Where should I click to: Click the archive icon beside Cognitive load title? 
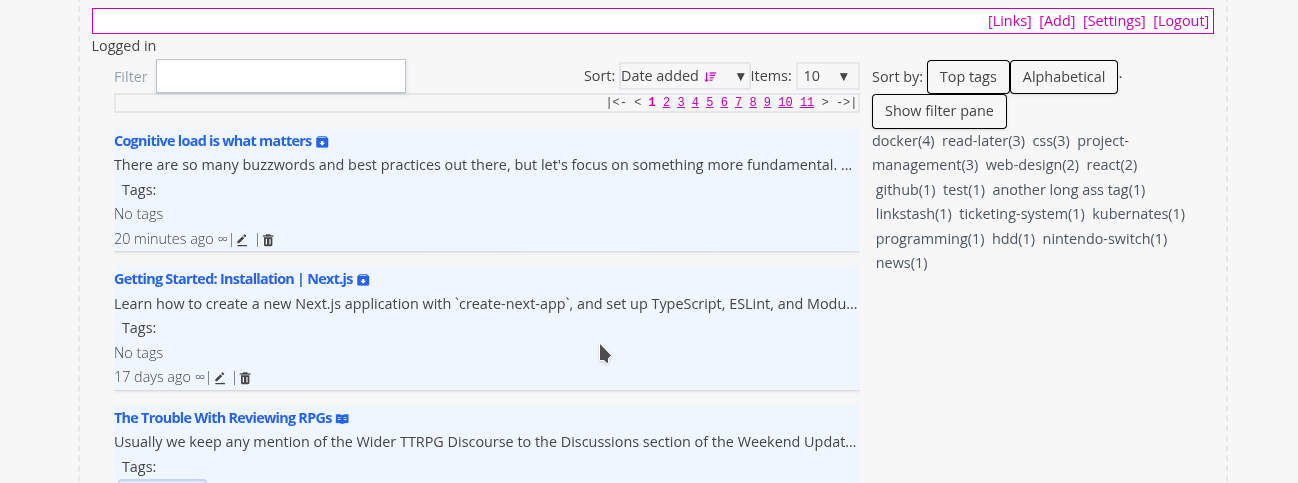pos(322,142)
